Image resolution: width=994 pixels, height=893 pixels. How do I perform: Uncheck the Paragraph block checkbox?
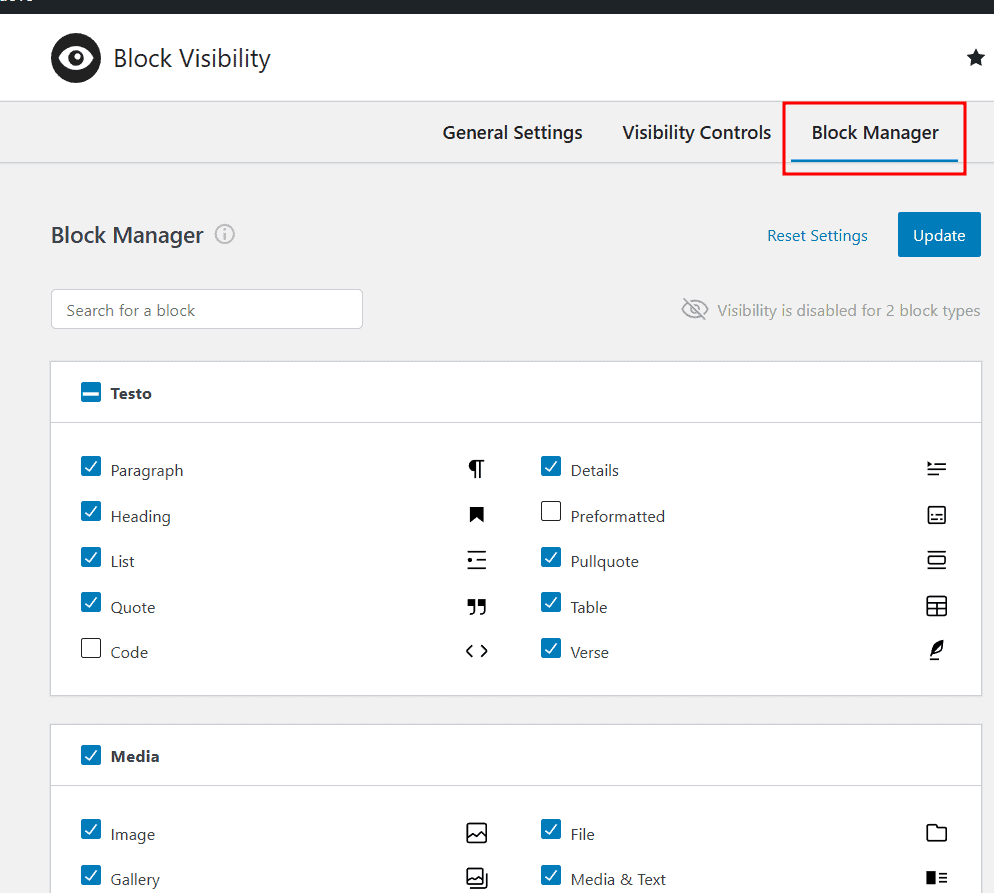coord(91,466)
